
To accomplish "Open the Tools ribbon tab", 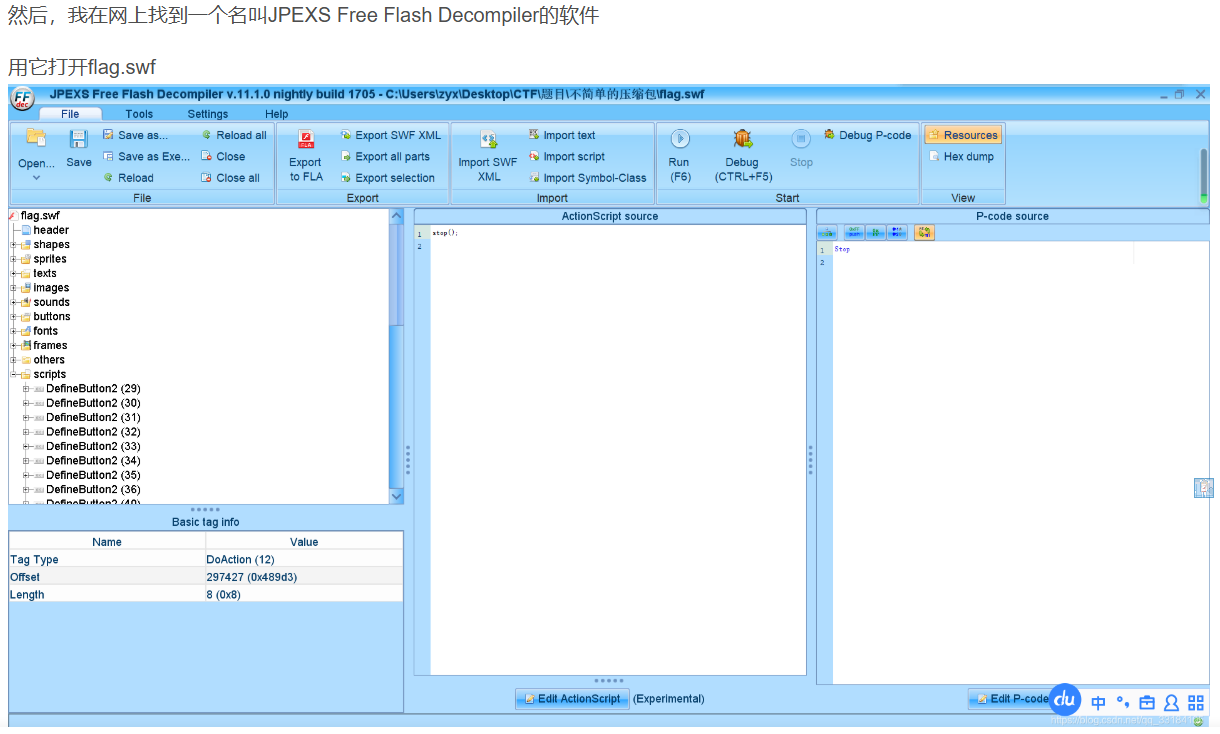I will (x=139, y=114).
